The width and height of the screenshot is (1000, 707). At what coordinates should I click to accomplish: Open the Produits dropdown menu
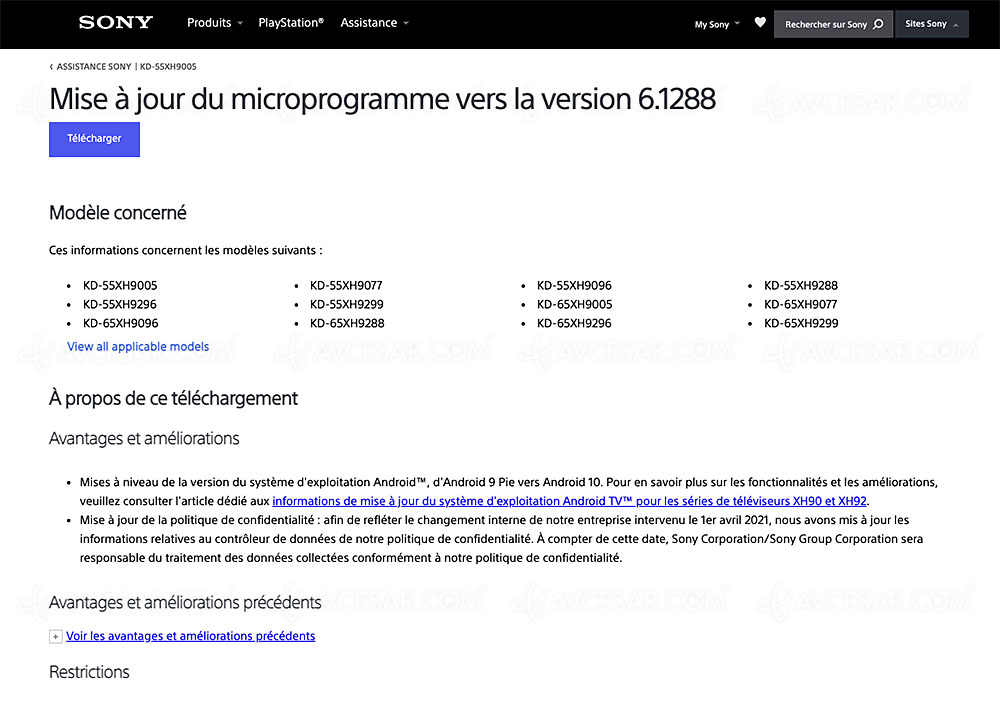pyautogui.click(x=214, y=23)
